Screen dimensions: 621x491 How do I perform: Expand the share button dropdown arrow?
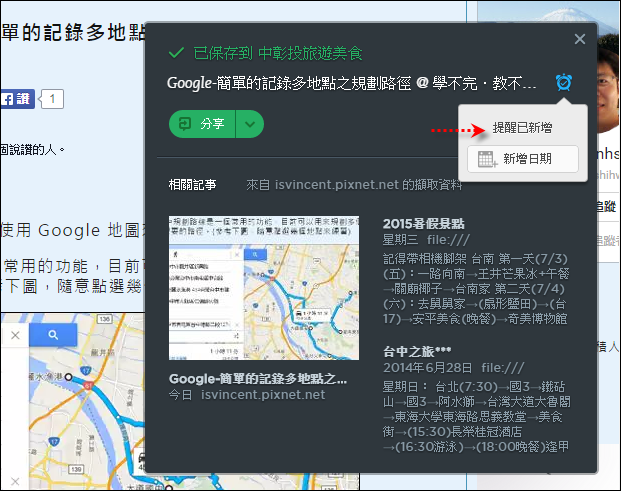(250, 124)
